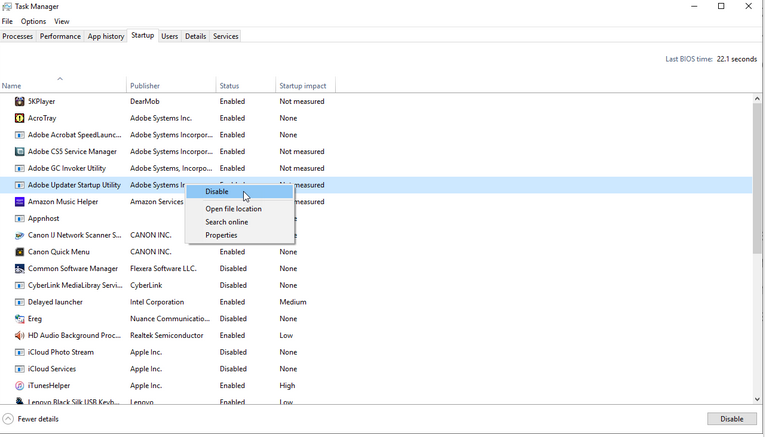
Task: Open Properties from the context menu
Action: (x=240, y=235)
